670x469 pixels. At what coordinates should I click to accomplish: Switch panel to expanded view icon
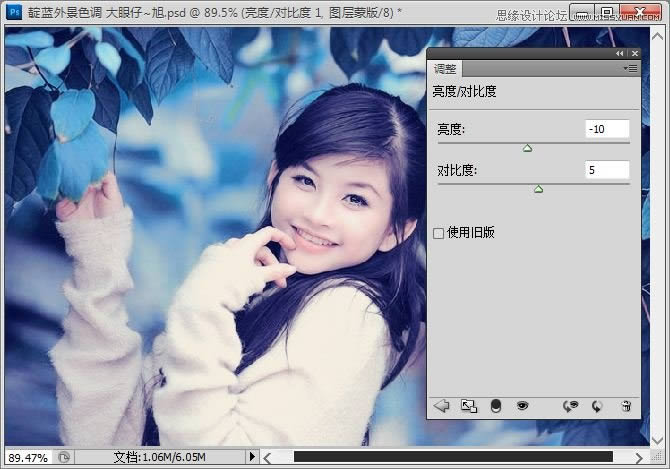[x=468, y=406]
